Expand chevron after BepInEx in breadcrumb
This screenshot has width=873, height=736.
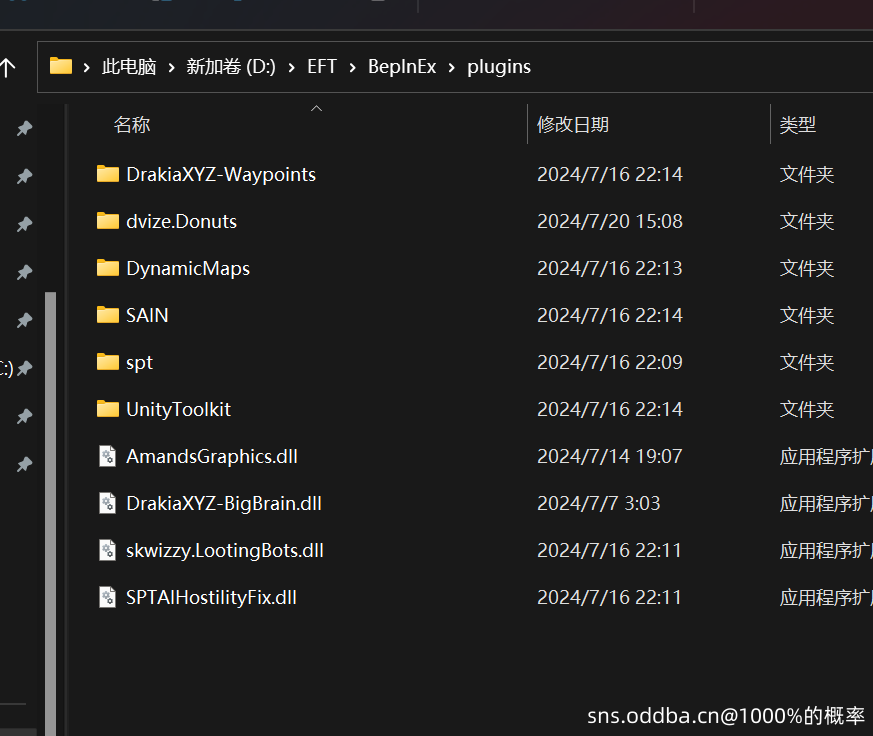tap(452, 68)
